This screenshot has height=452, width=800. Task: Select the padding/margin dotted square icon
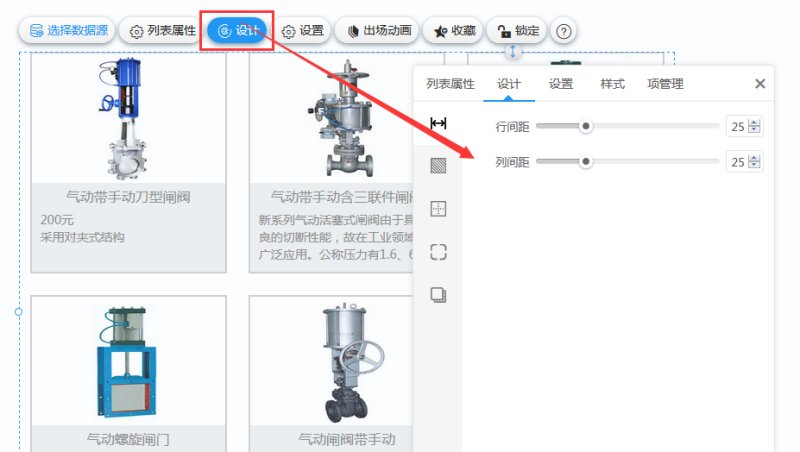[438, 209]
